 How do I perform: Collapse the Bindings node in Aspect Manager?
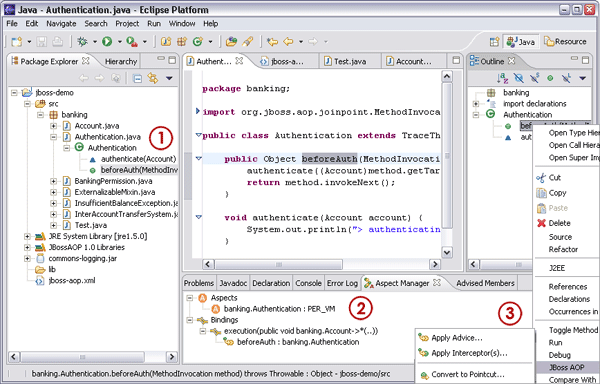pos(189,320)
